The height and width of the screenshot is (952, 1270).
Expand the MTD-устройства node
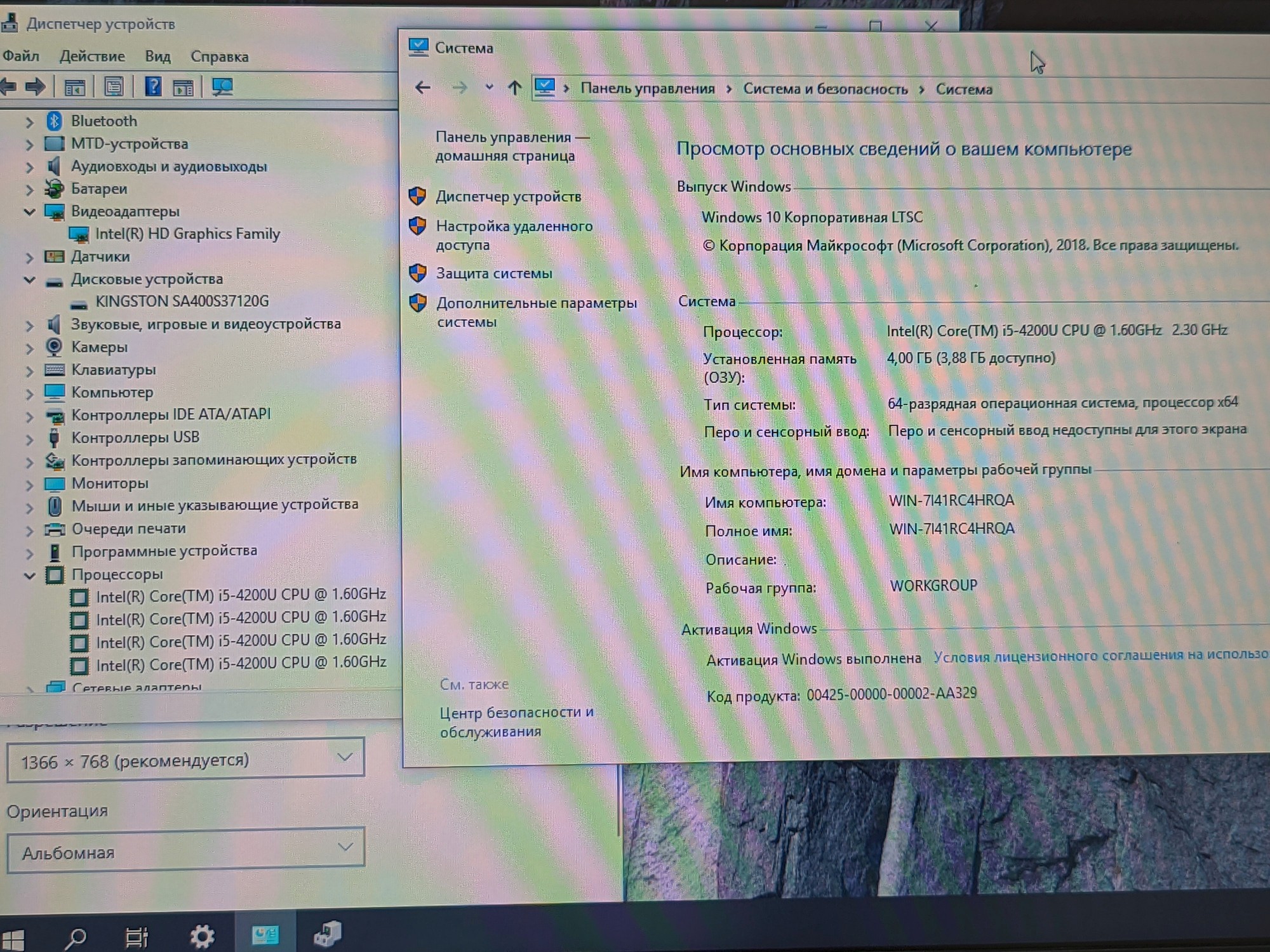point(29,144)
